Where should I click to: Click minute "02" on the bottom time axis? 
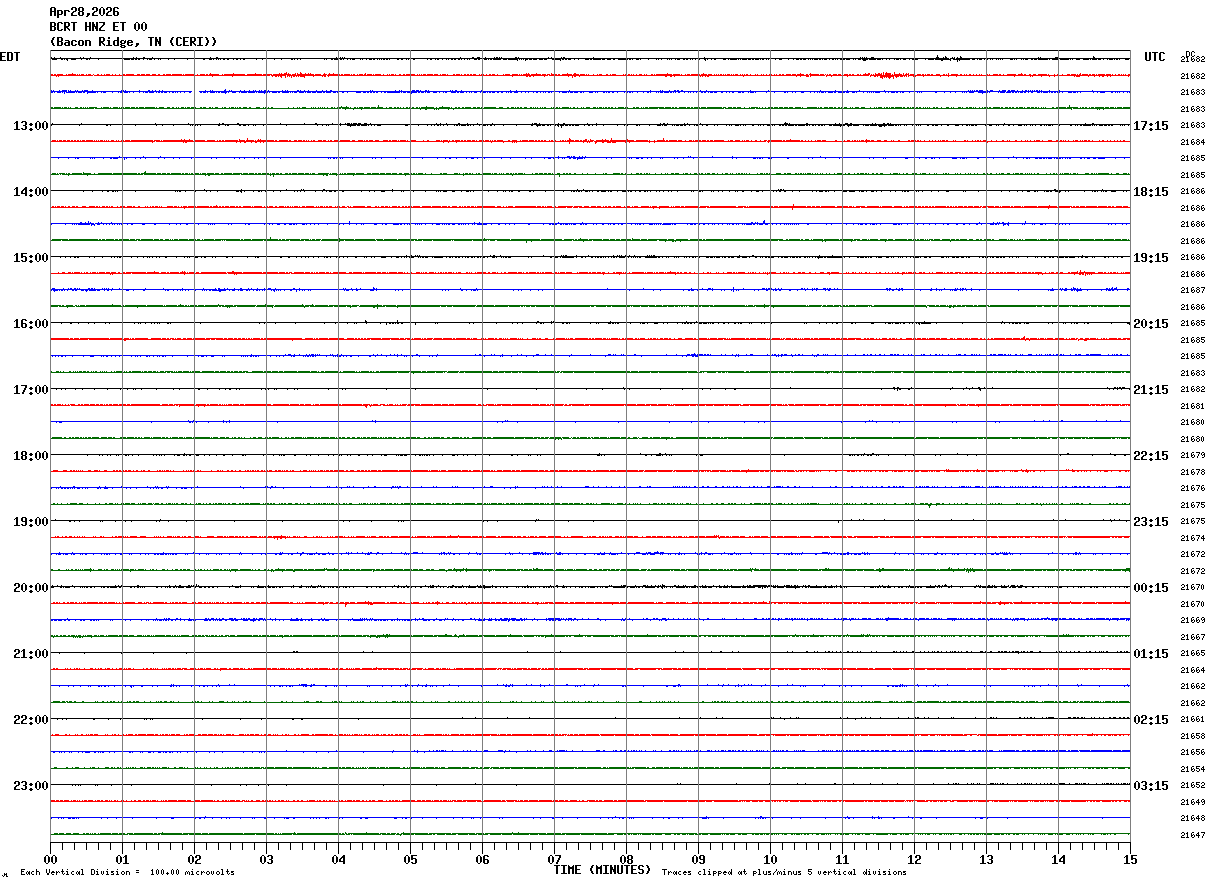tap(194, 859)
